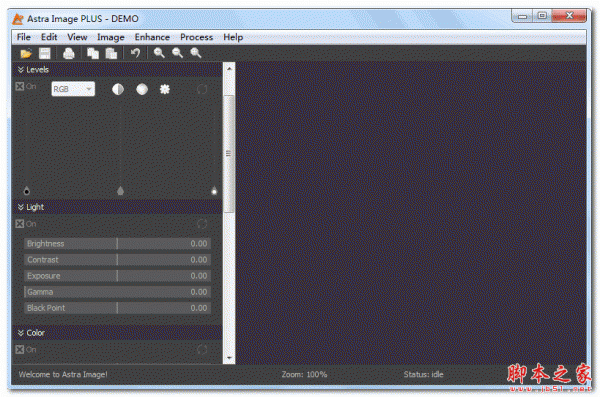Click the Gamma slider
600x397 pixels.
point(117,292)
